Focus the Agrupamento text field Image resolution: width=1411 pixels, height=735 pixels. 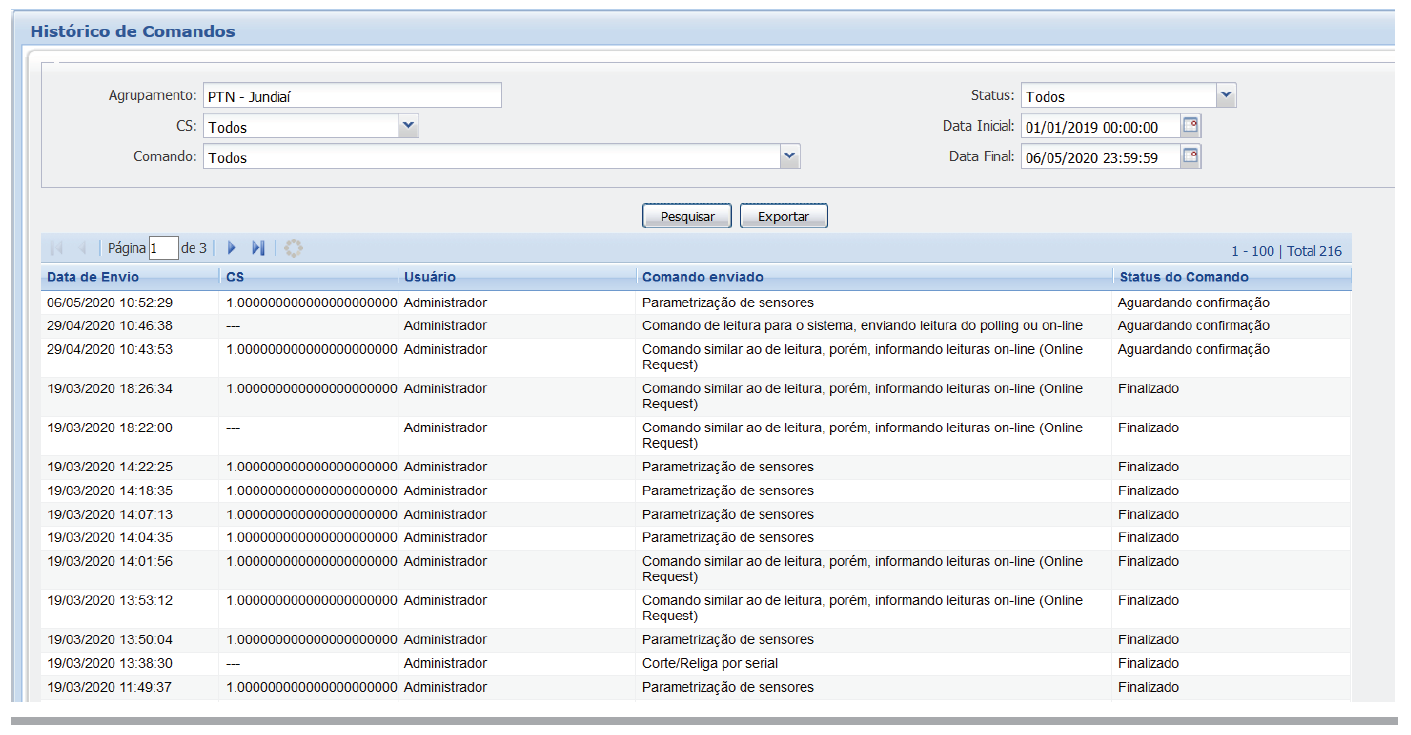coord(351,96)
